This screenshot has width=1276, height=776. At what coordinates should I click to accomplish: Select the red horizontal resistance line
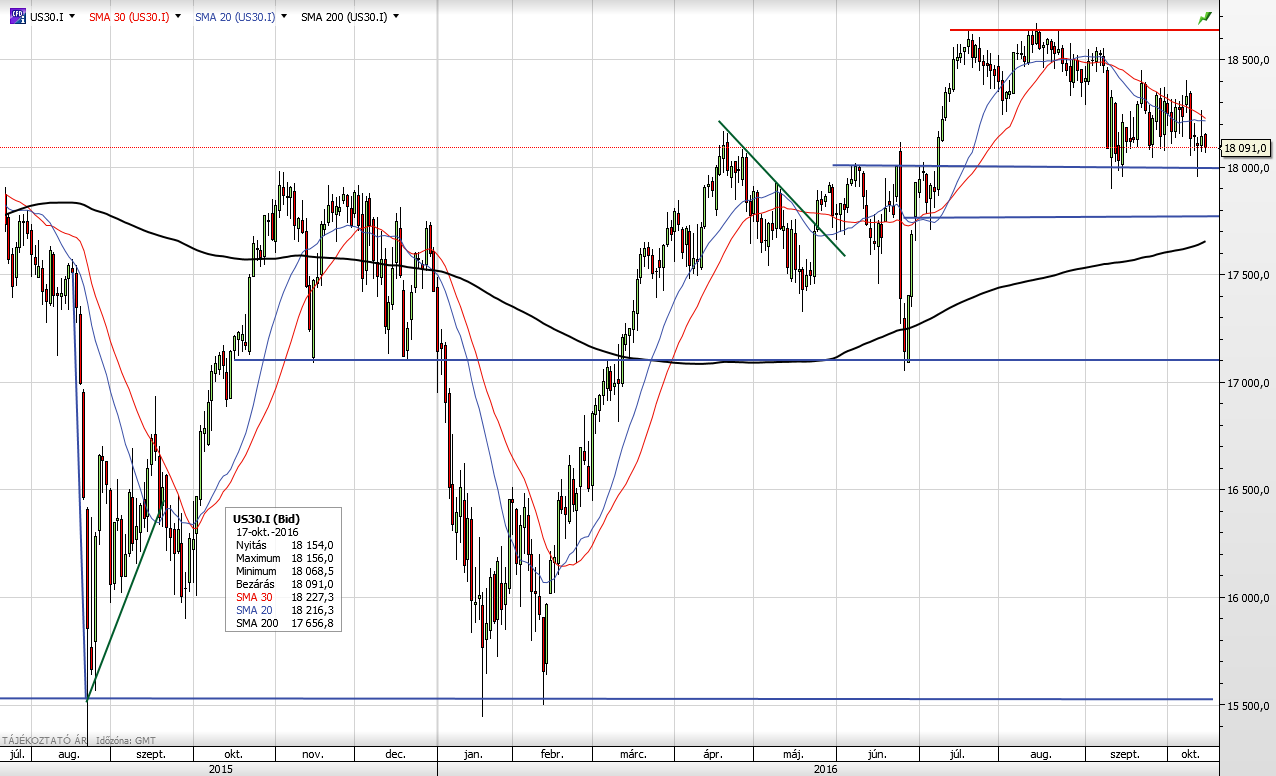pyautogui.click(x=1085, y=30)
